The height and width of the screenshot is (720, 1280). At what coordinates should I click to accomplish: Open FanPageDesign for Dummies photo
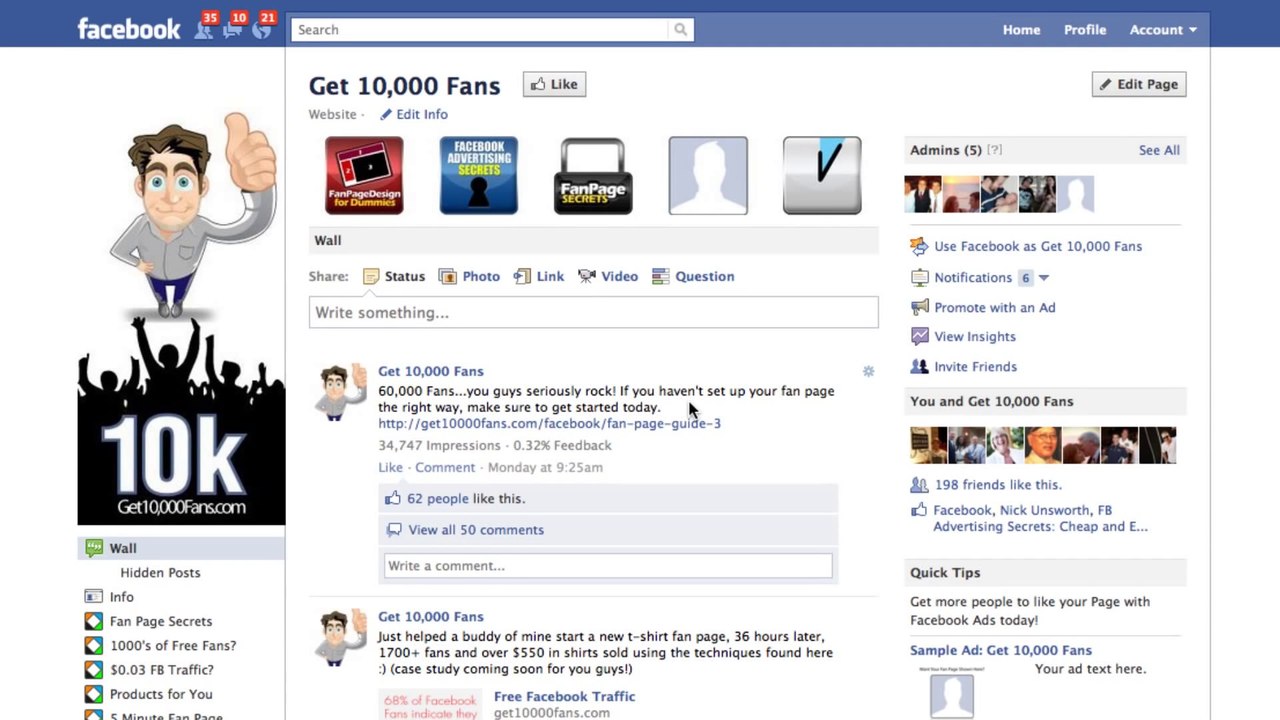[364, 176]
